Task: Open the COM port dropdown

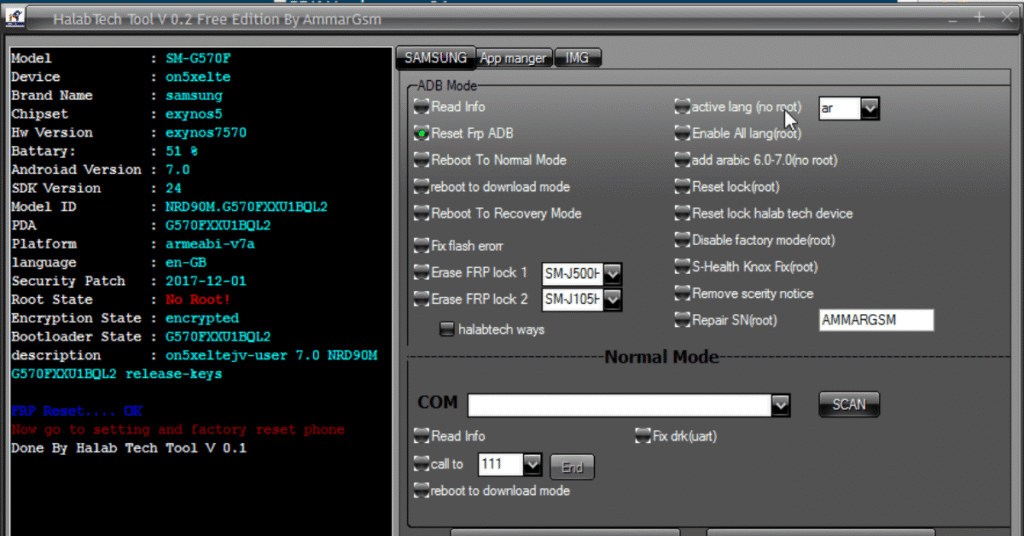Action: pos(780,405)
